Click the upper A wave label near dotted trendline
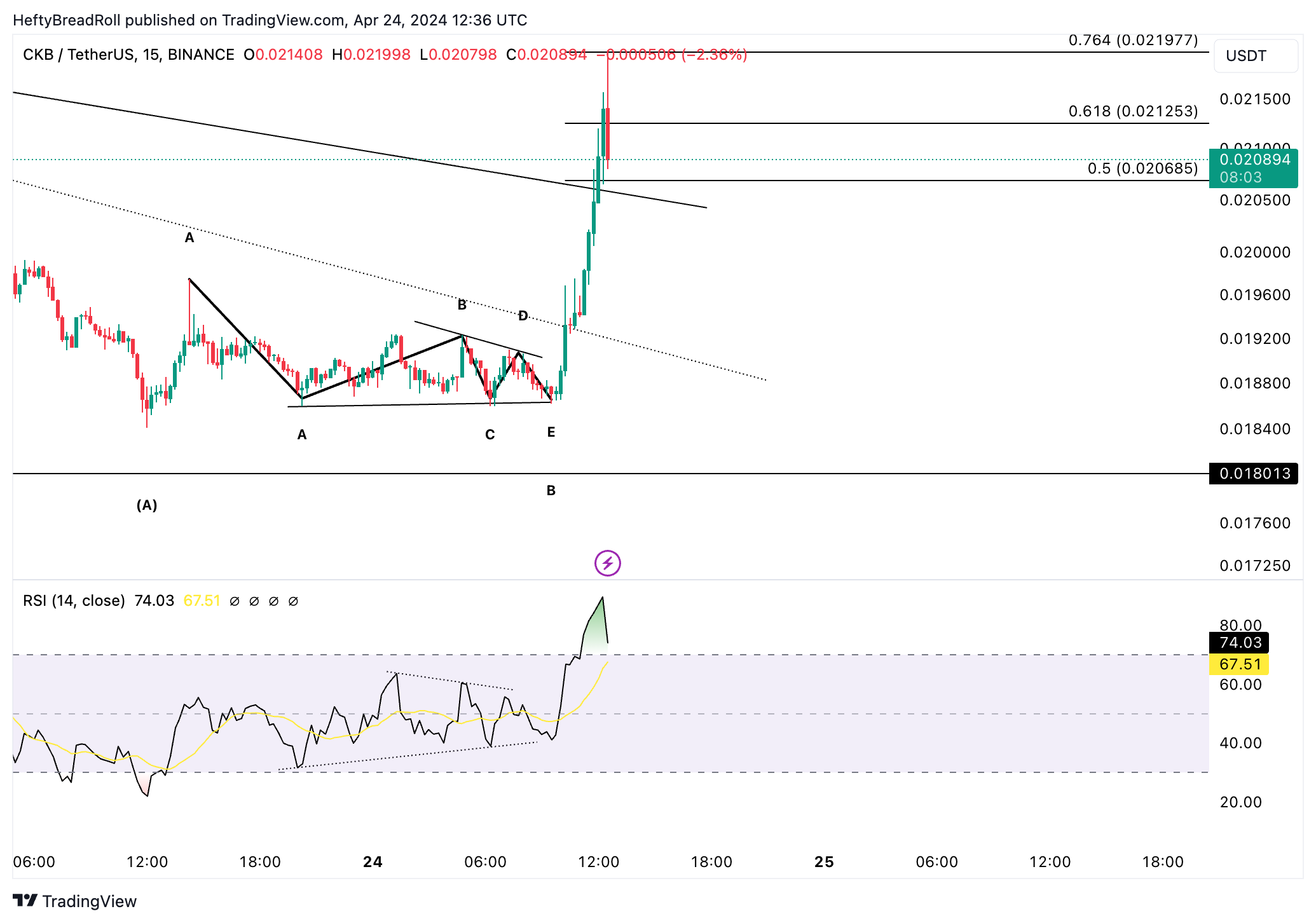Image resolution: width=1316 pixels, height=923 pixels. click(x=189, y=238)
